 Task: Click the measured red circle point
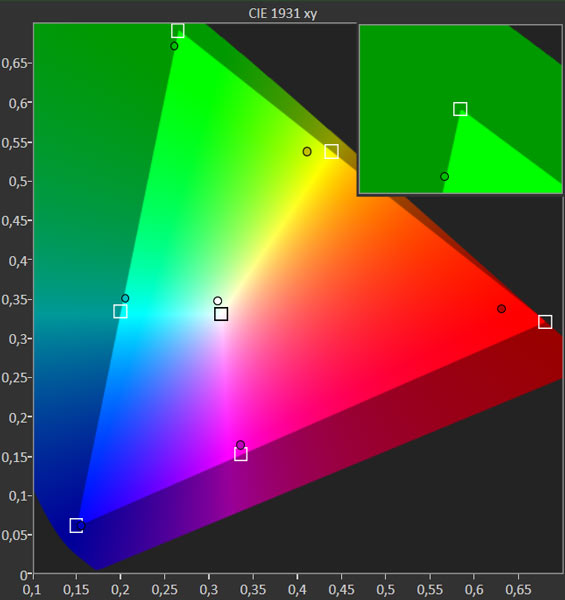click(x=501, y=308)
